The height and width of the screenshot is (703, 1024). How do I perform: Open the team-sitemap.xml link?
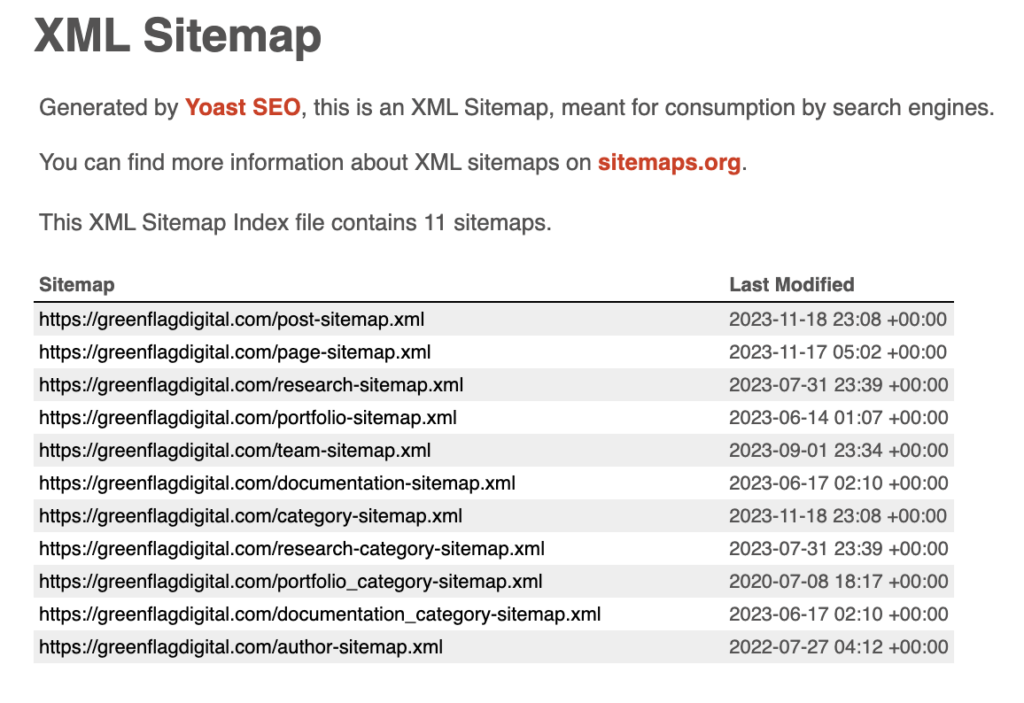coord(234,450)
